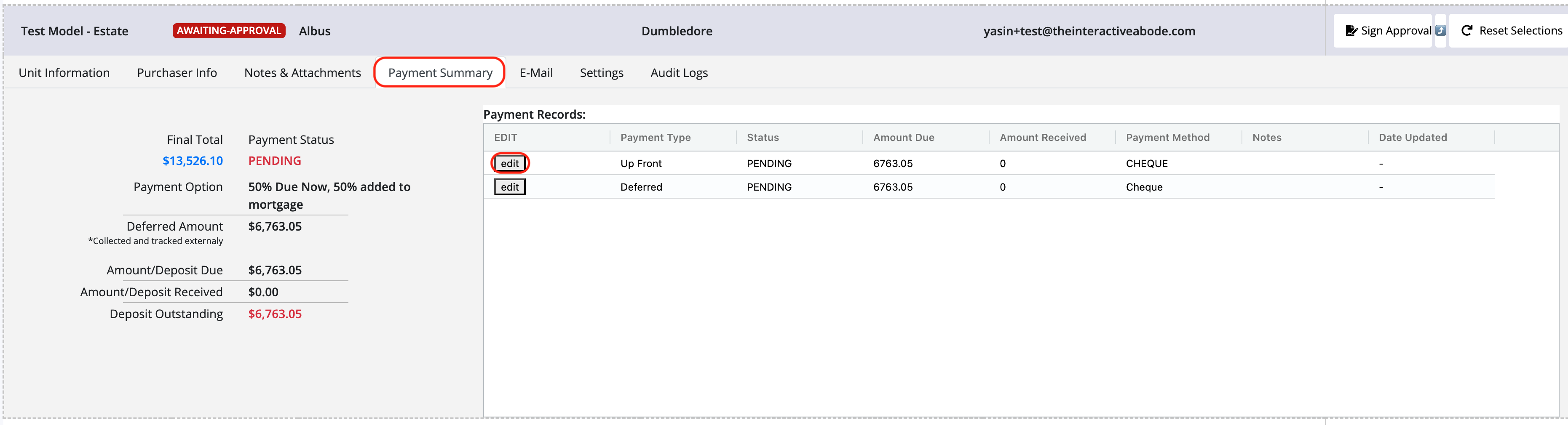
Task: Click the PENDING status in Deferred row
Action: click(x=769, y=187)
